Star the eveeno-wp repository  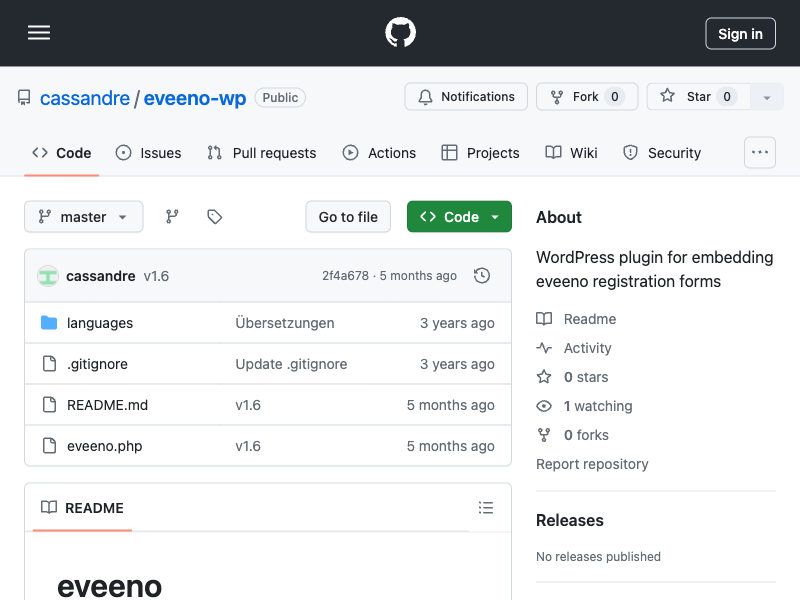tap(698, 96)
